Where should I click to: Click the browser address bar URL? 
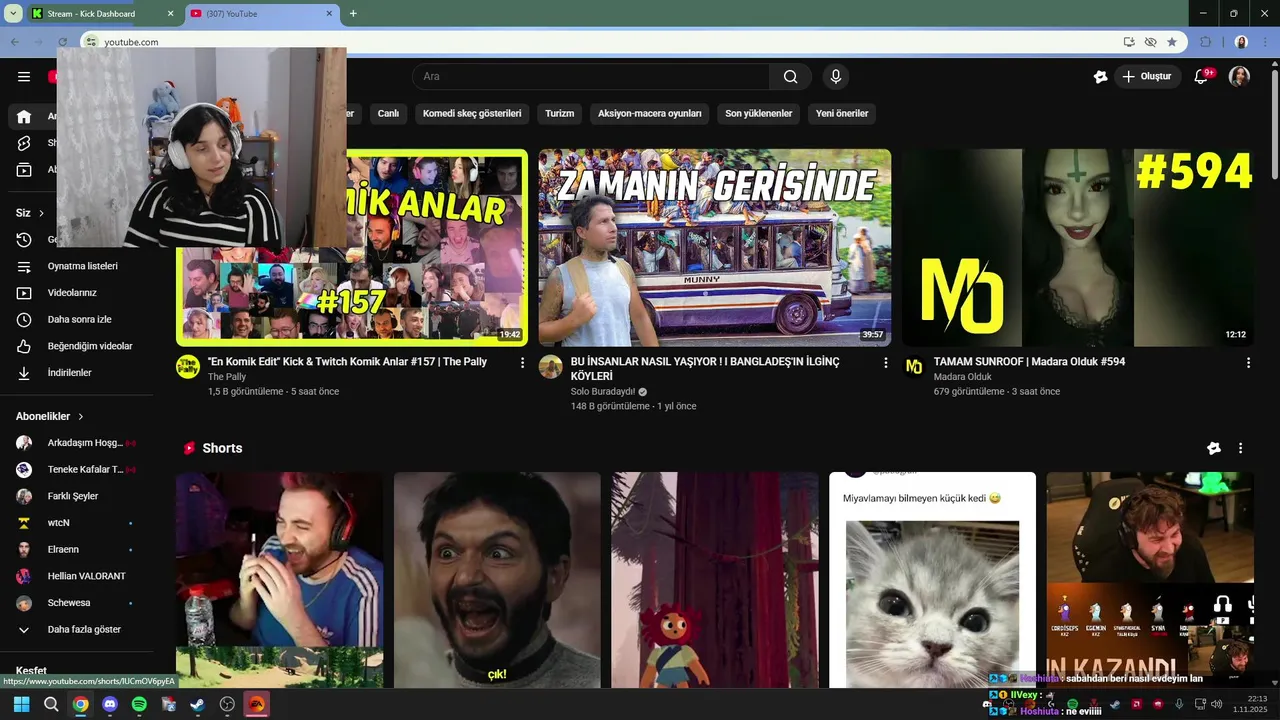131,42
